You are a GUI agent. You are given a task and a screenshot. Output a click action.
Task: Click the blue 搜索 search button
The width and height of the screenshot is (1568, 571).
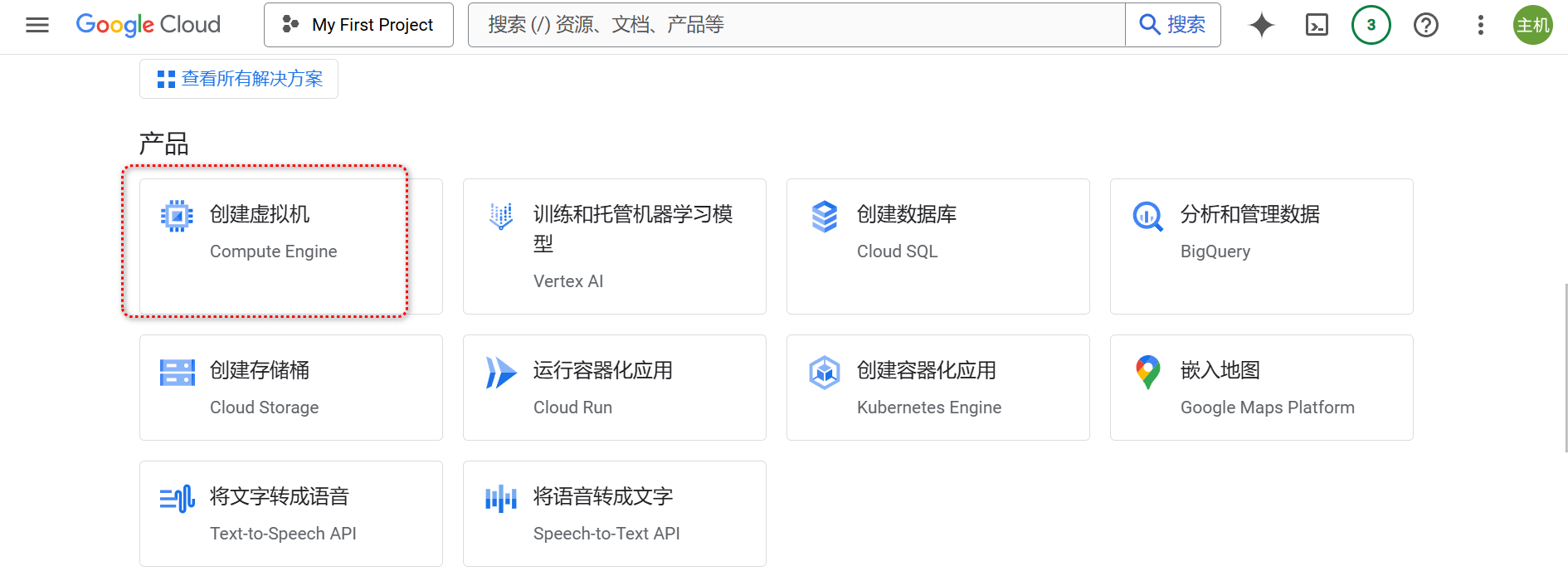(1173, 25)
